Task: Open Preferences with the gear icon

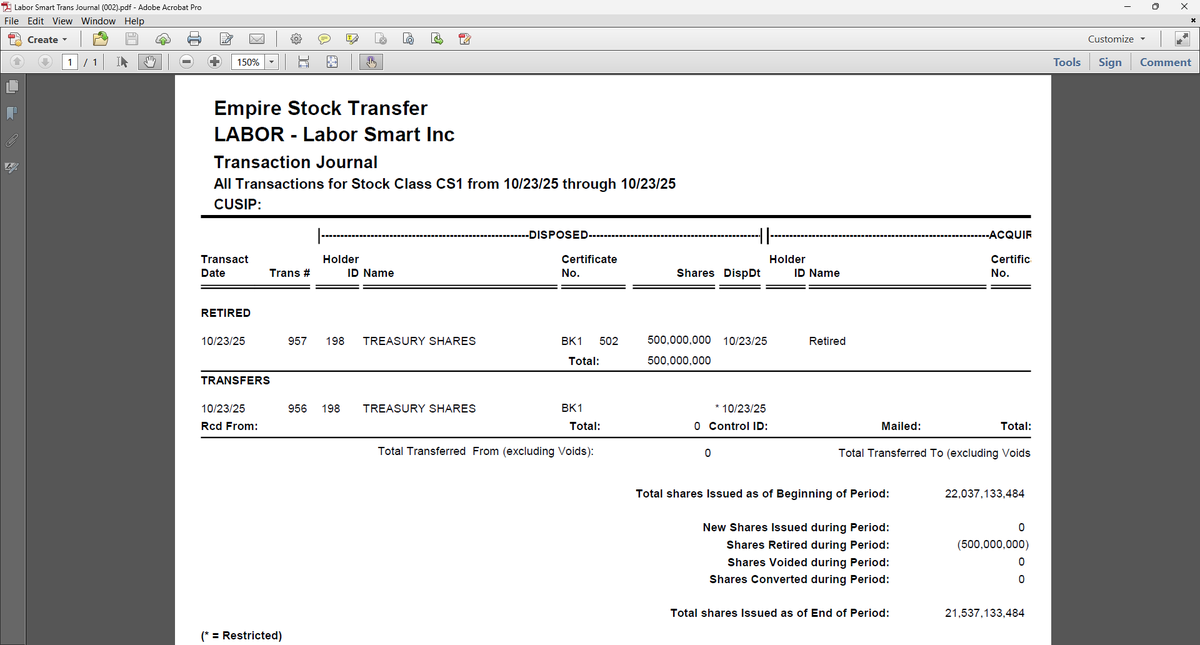Action: tap(296, 39)
